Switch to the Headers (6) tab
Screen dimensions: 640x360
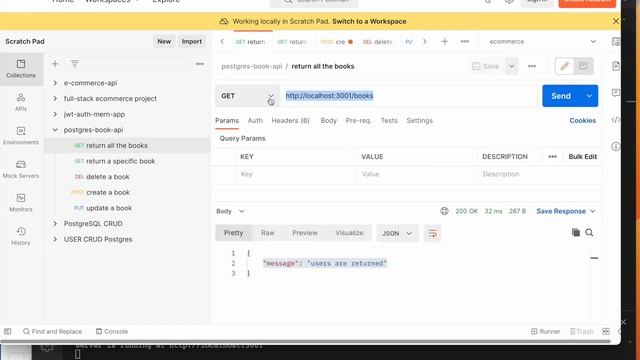291,120
